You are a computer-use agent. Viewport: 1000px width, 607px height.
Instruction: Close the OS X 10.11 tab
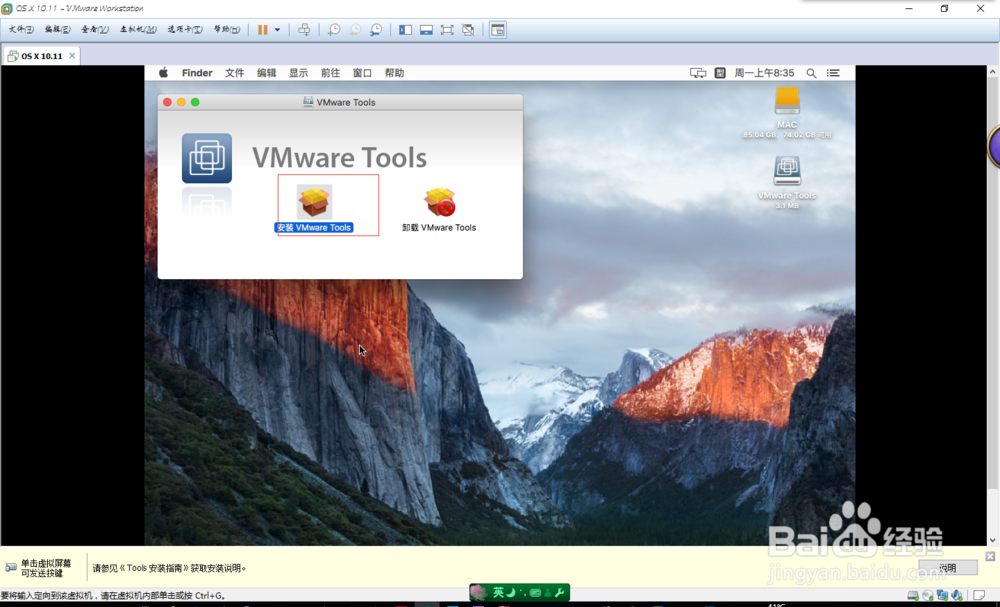tap(72, 55)
